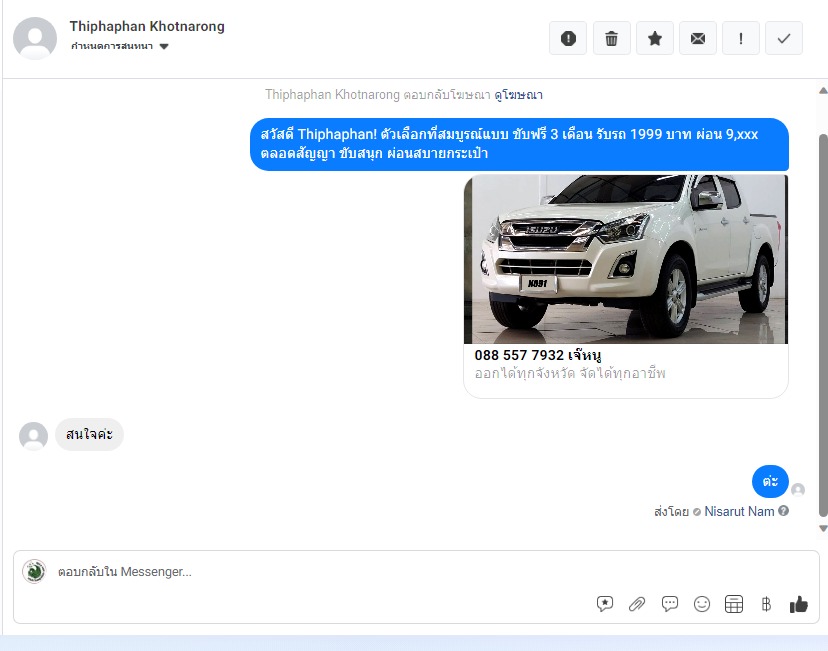Click the conversation scrollbar thumb

point(823,325)
